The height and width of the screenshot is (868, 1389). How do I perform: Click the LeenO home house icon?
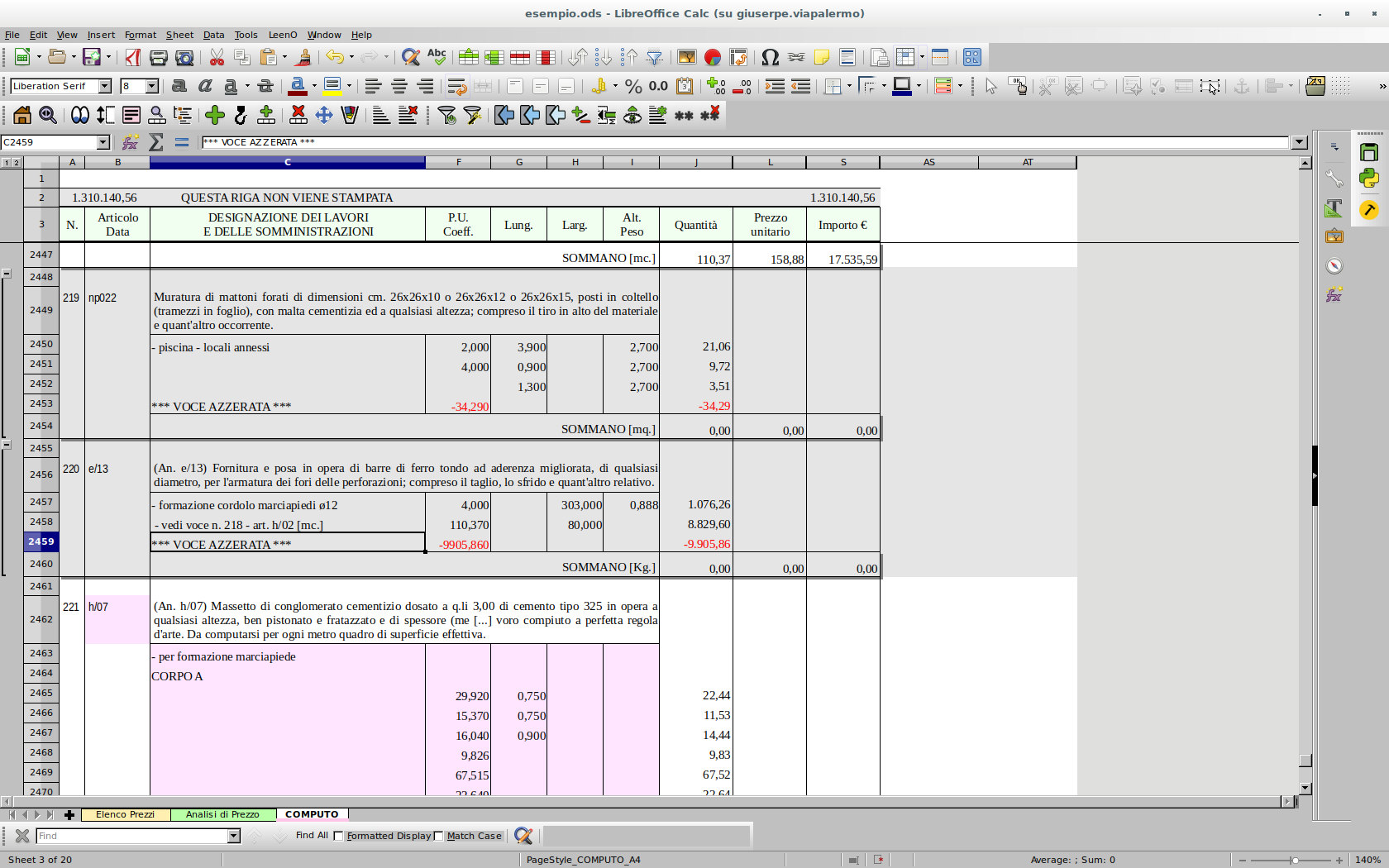pyautogui.click(x=22, y=115)
